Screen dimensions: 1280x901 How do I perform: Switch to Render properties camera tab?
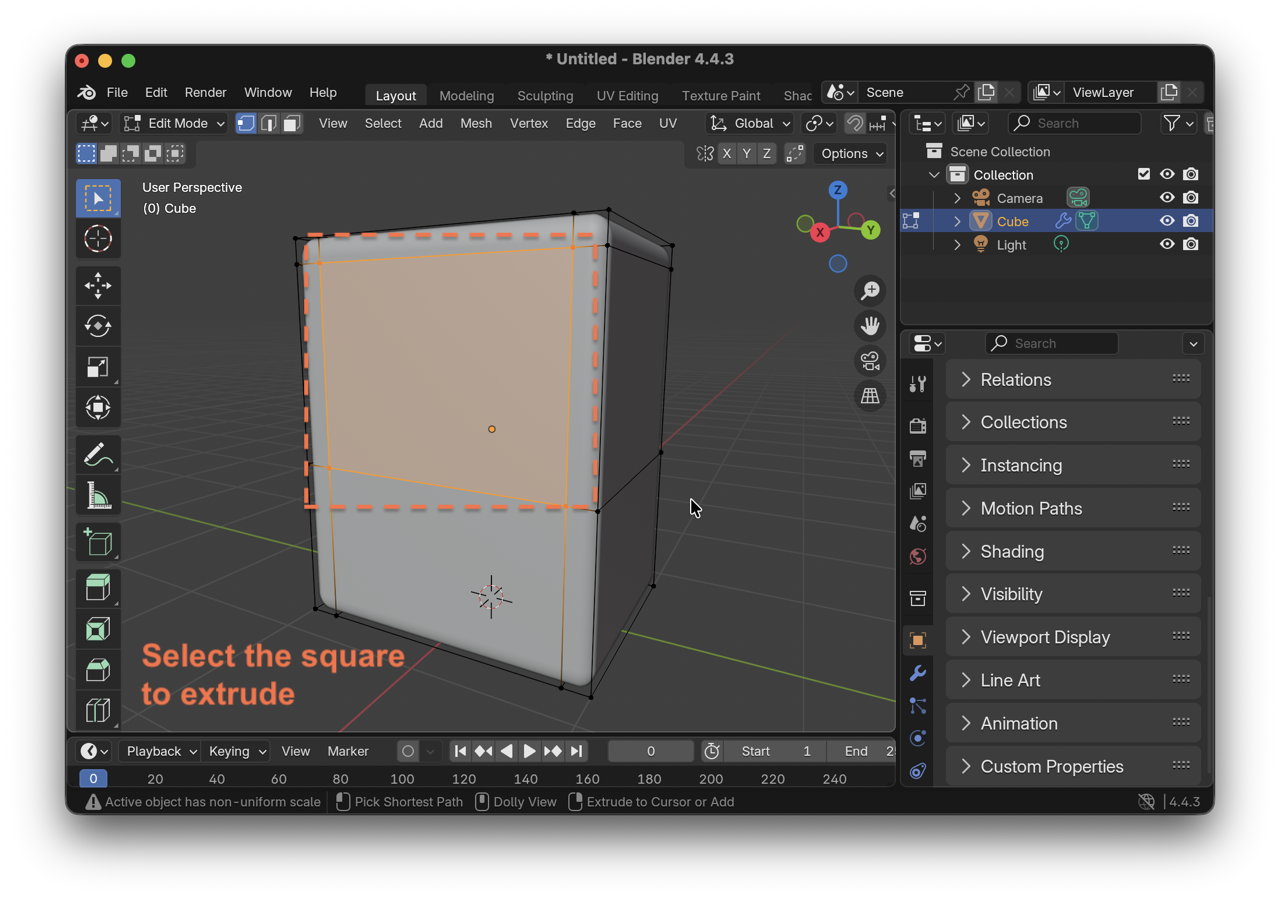click(x=917, y=424)
